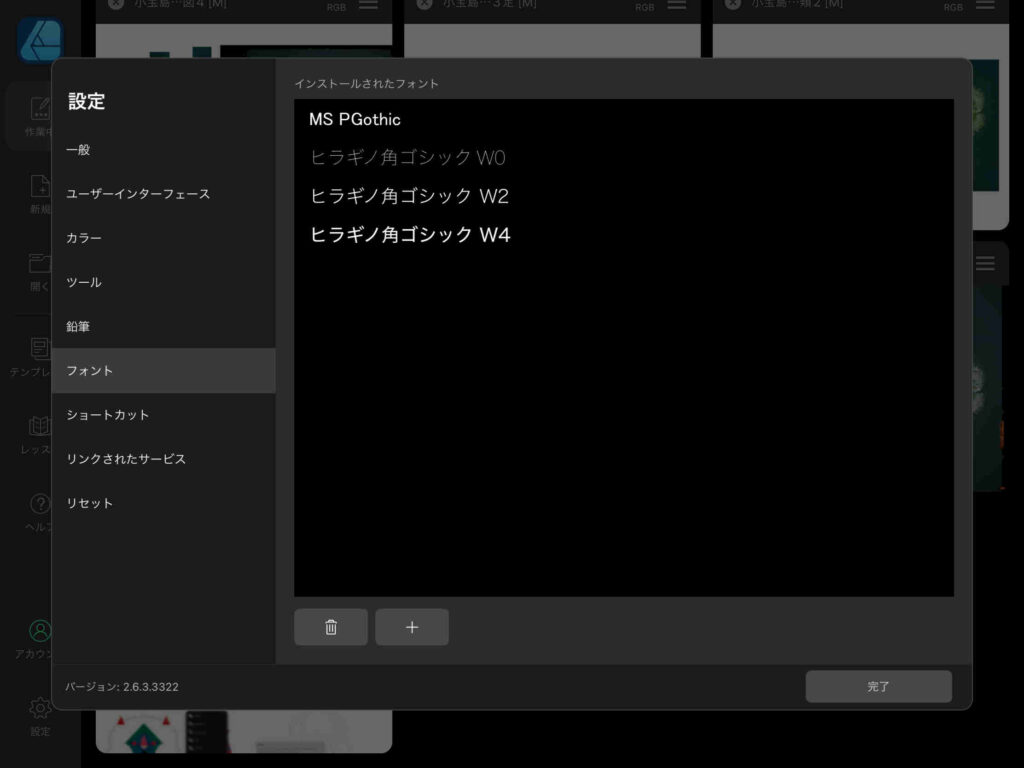The width and height of the screenshot is (1024, 768).
Task: Tap the バージョン: 2.6.3.3322 text
Action: tap(121, 687)
